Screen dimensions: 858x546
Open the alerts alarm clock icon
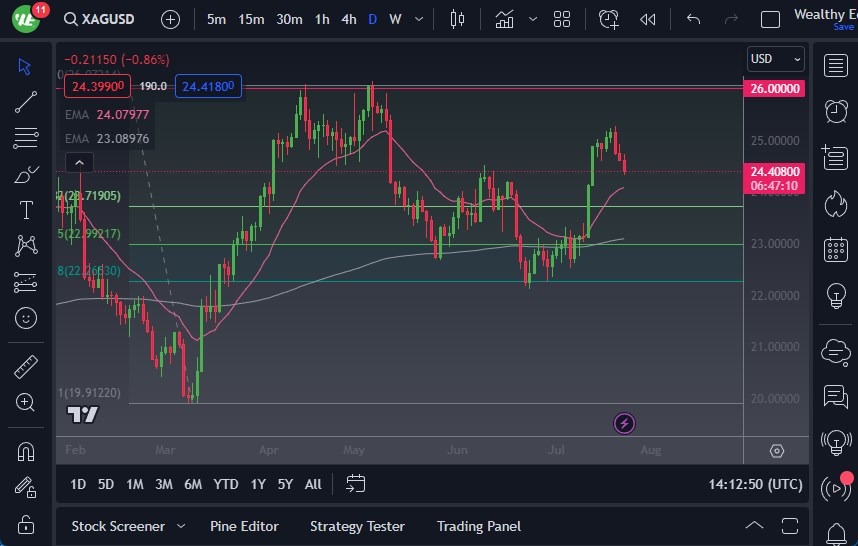[x=835, y=111]
